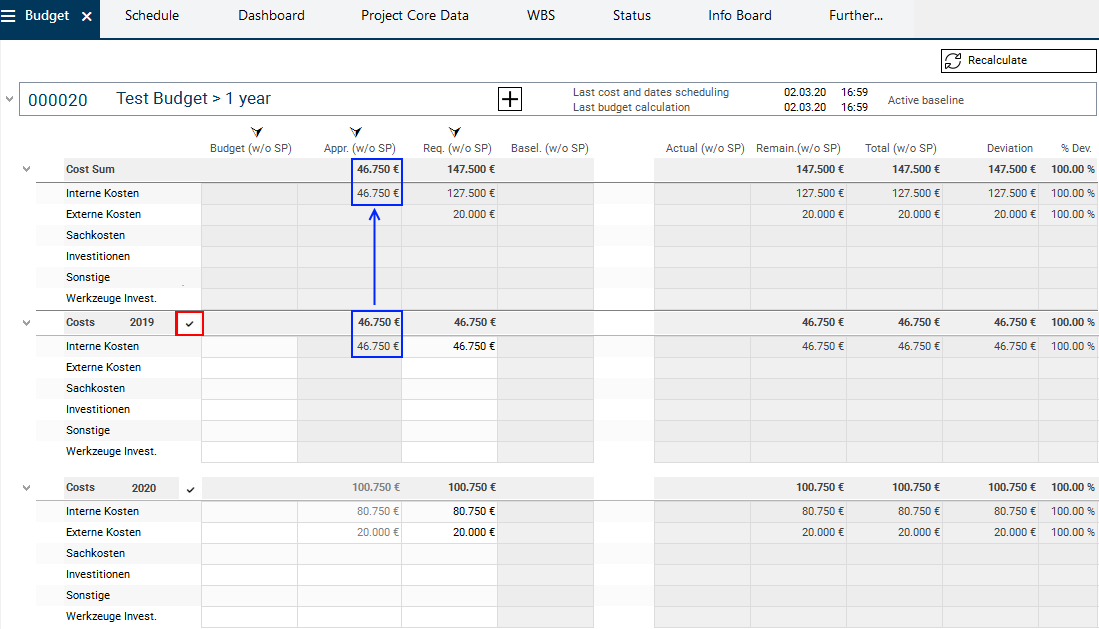
Task: Click the arrow icon above Req. (w/o SP)
Action: click(x=455, y=132)
